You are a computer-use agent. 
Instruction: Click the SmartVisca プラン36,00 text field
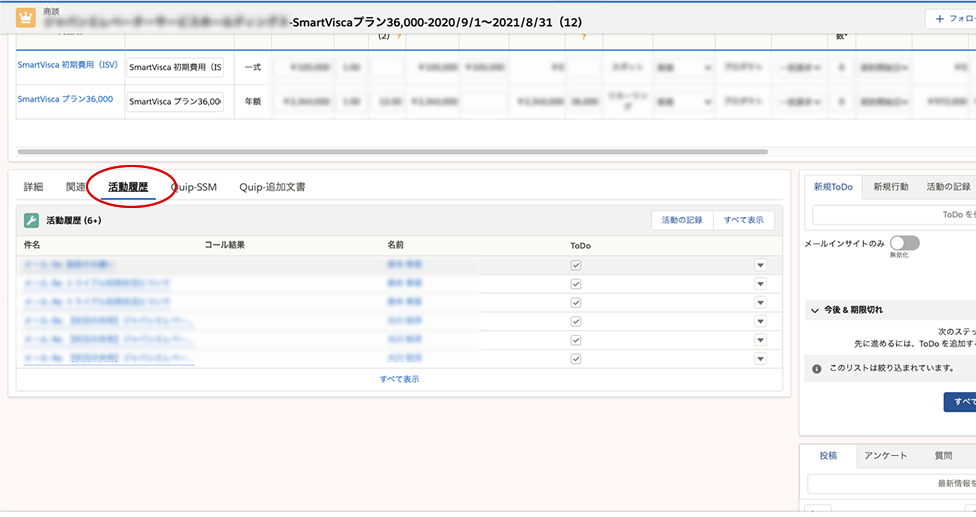click(175, 101)
